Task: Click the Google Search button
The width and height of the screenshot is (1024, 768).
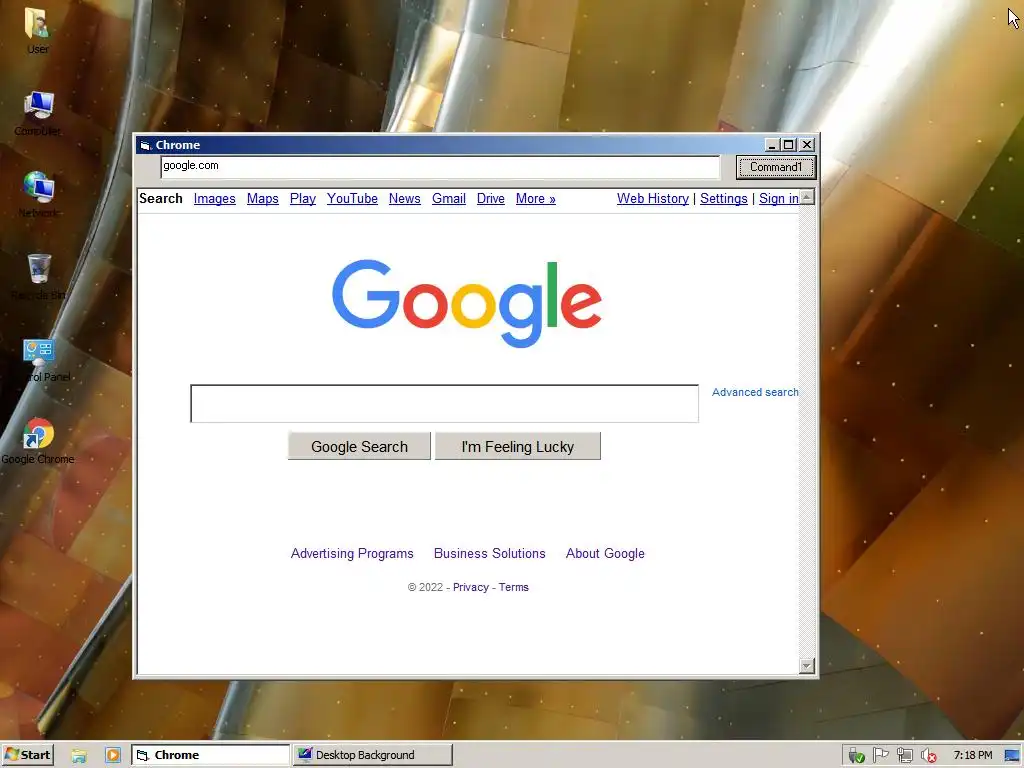Action: tap(359, 446)
